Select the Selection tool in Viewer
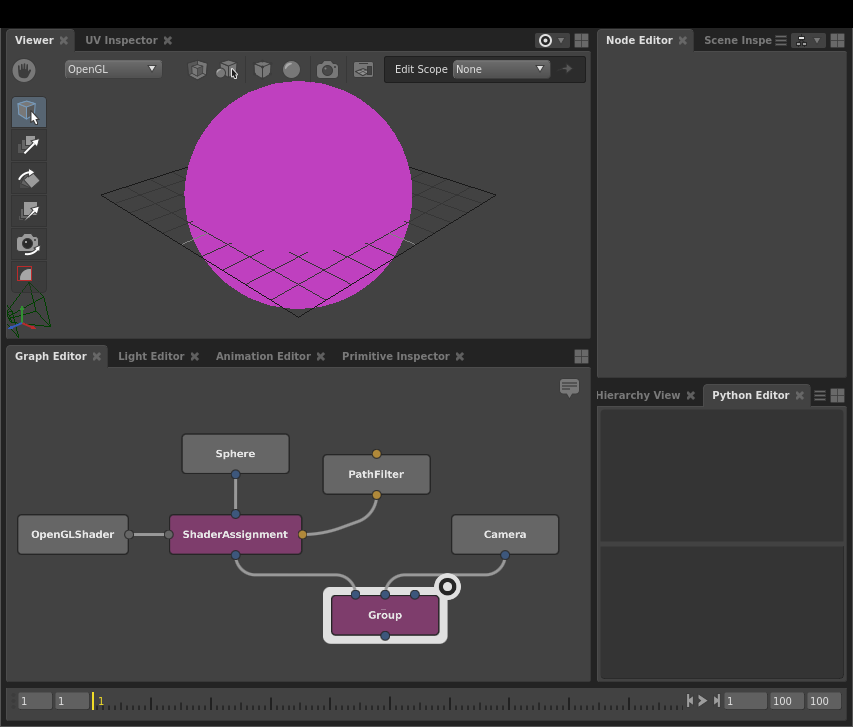 pyautogui.click(x=28, y=112)
